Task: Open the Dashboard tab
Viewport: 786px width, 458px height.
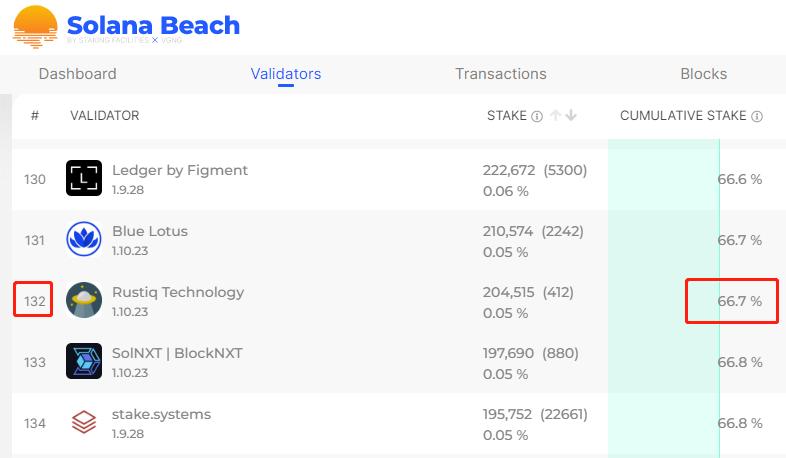Action: click(77, 74)
